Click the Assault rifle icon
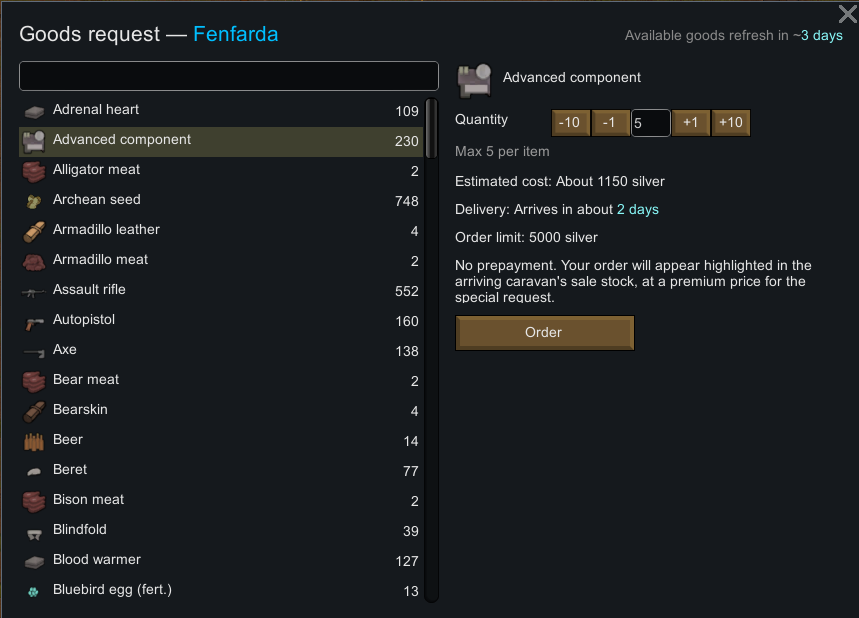The width and height of the screenshot is (859, 618). click(34, 293)
